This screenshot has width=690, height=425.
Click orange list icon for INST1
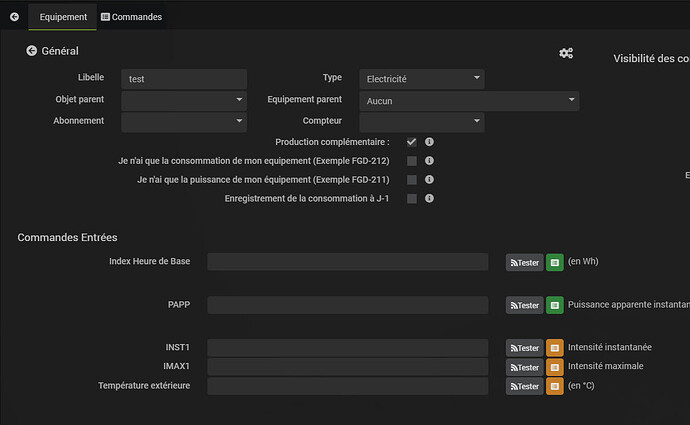coord(554,348)
